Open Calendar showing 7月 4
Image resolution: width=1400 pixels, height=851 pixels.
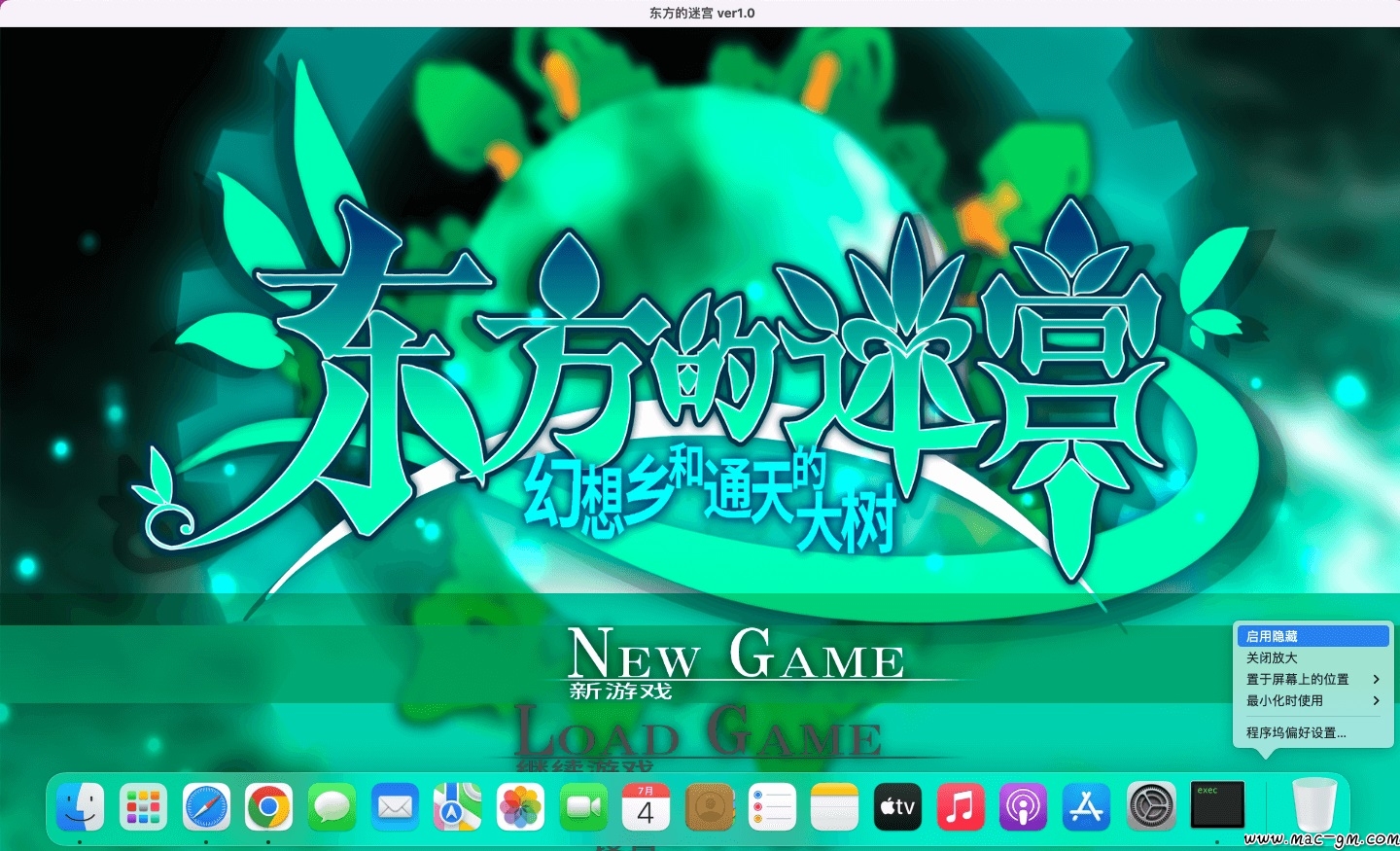tap(646, 806)
